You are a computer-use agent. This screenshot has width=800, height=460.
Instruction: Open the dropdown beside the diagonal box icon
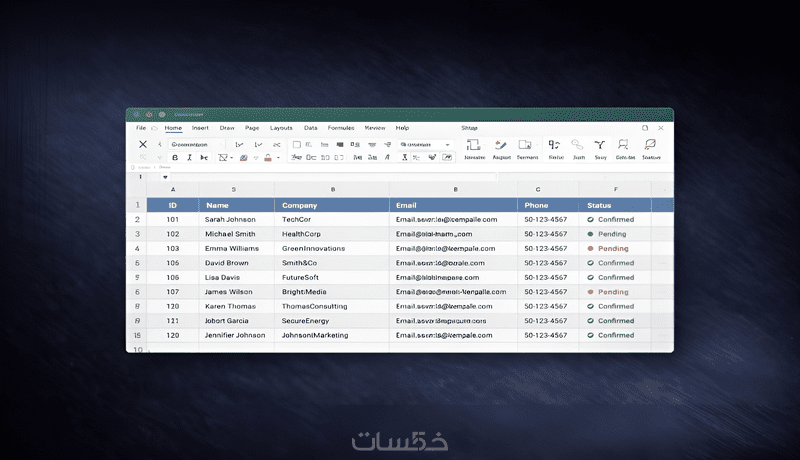232,158
